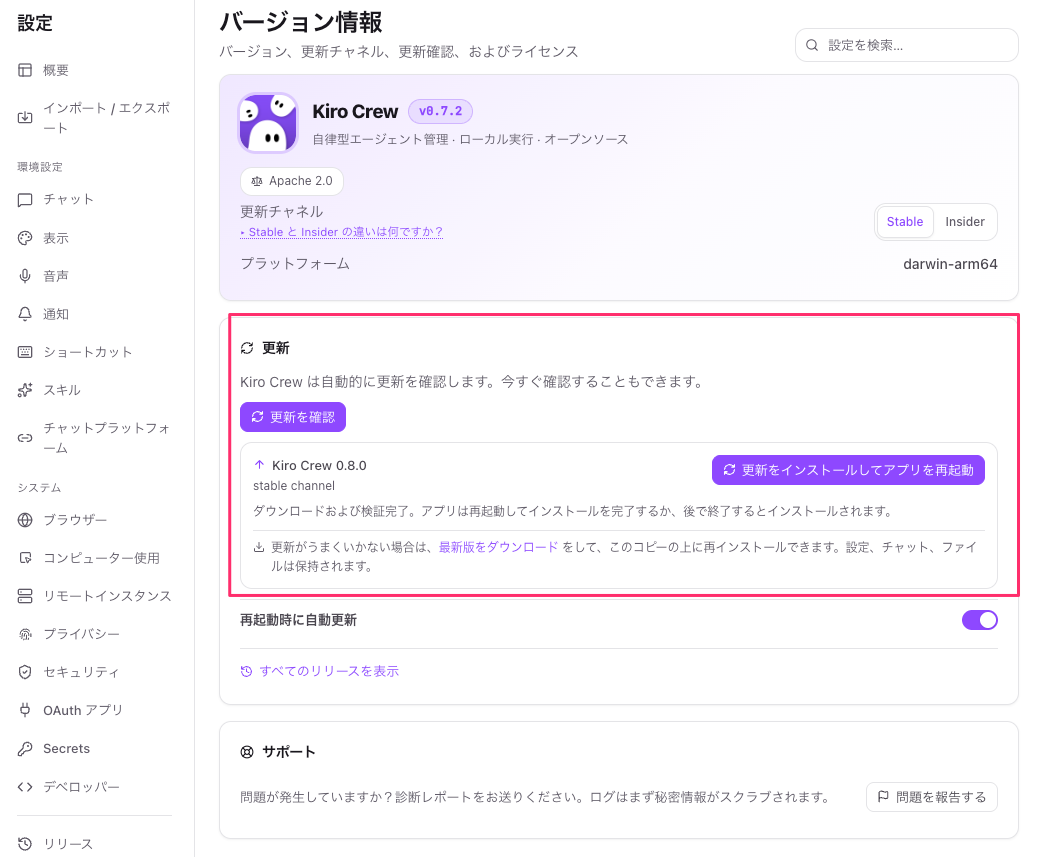Screen dimensions: 1040x857
Task: Expand Stable と Insider の違いは何ですか？
Action: 342,232
